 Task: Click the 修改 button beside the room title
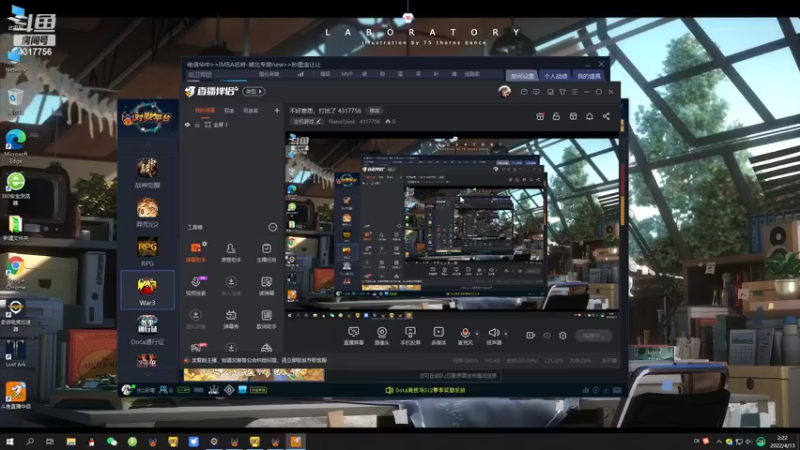coord(375,111)
